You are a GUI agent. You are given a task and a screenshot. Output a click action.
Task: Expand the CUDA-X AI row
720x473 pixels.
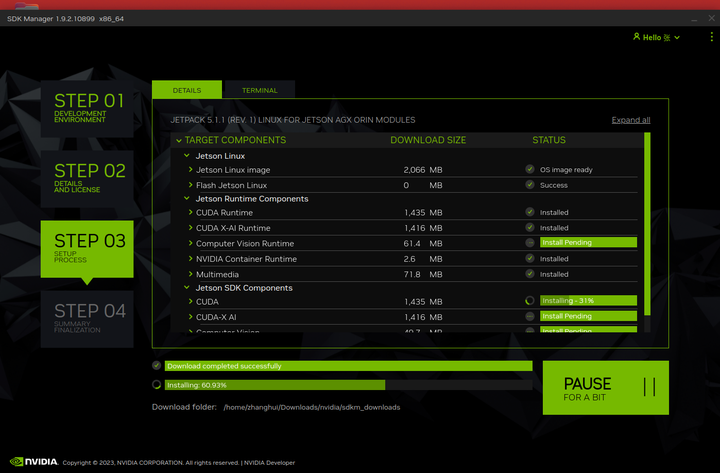coord(191,317)
